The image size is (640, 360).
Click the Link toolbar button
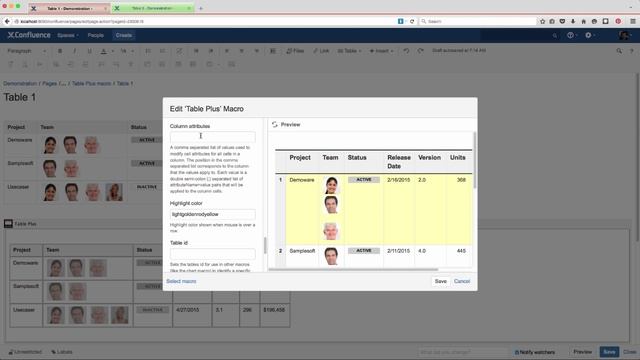point(321,51)
